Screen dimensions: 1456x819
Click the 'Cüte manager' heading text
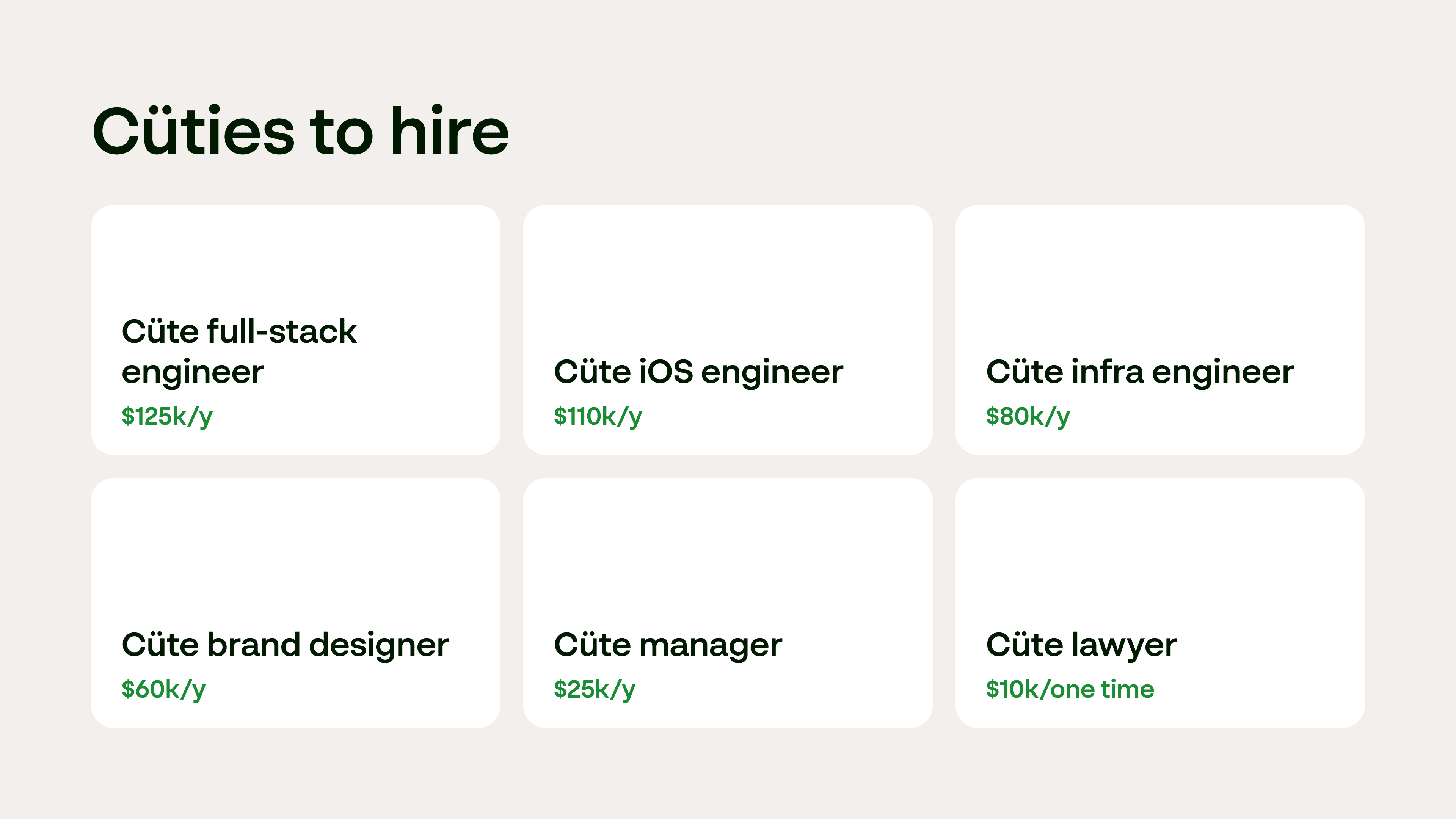click(x=667, y=645)
